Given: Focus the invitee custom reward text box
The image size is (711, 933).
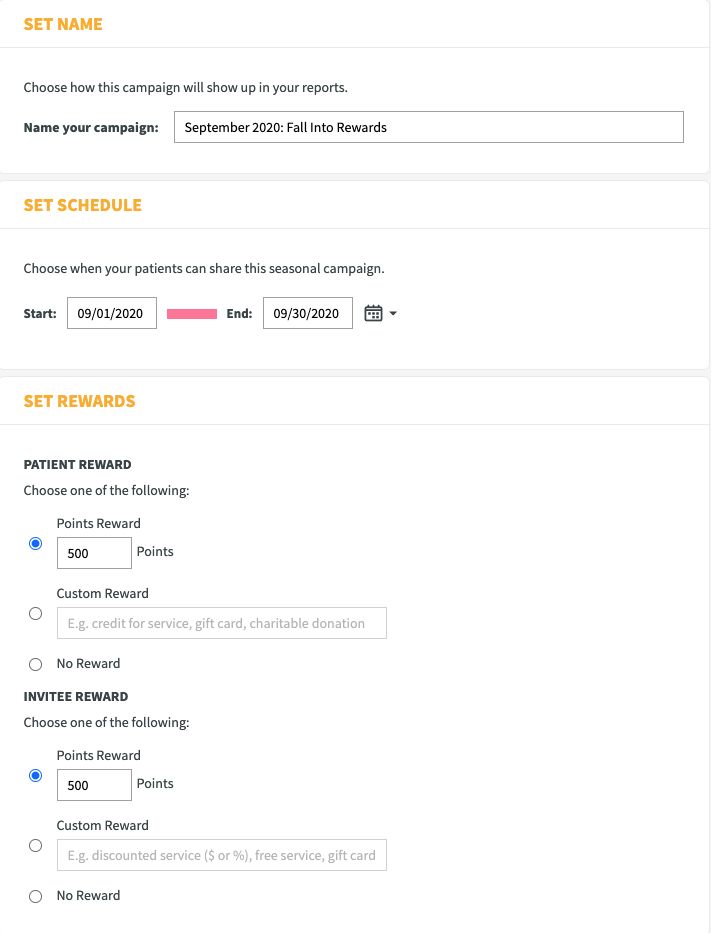Looking at the screenshot, I should pyautogui.click(x=222, y=855).
